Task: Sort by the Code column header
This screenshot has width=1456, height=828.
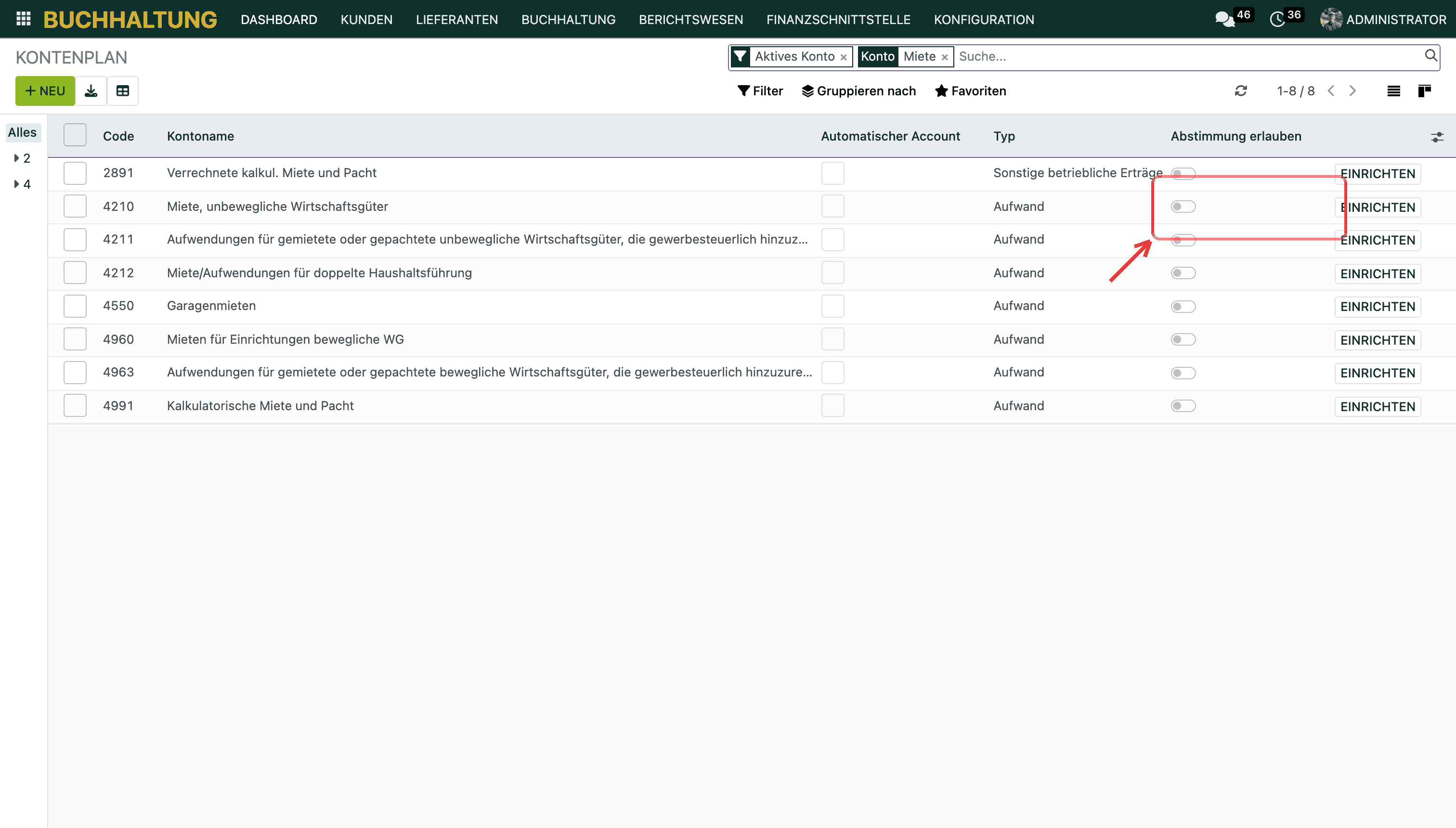Action: coord(118,137)
